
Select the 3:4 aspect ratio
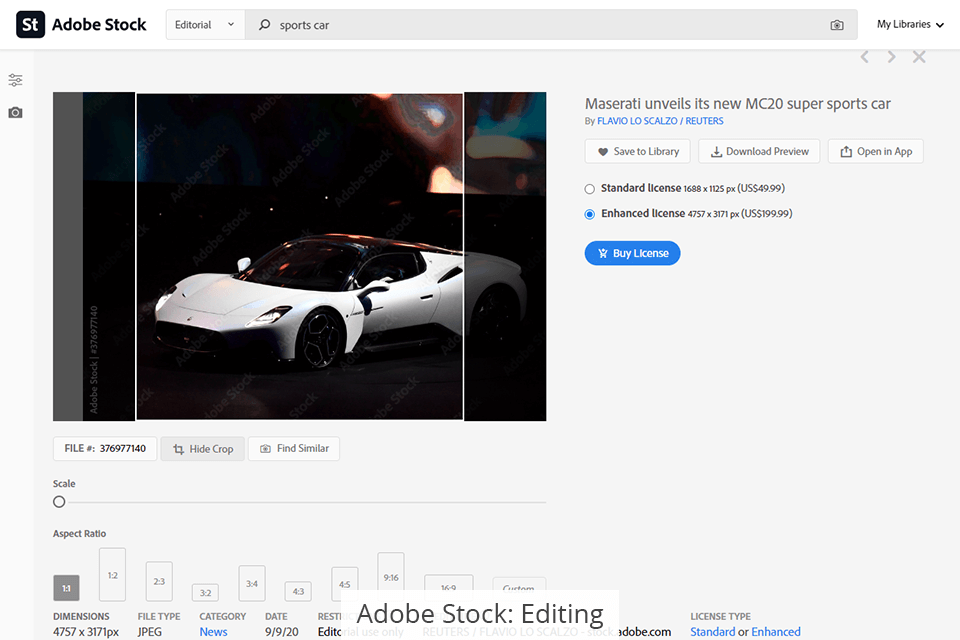(x=252, y=583)
